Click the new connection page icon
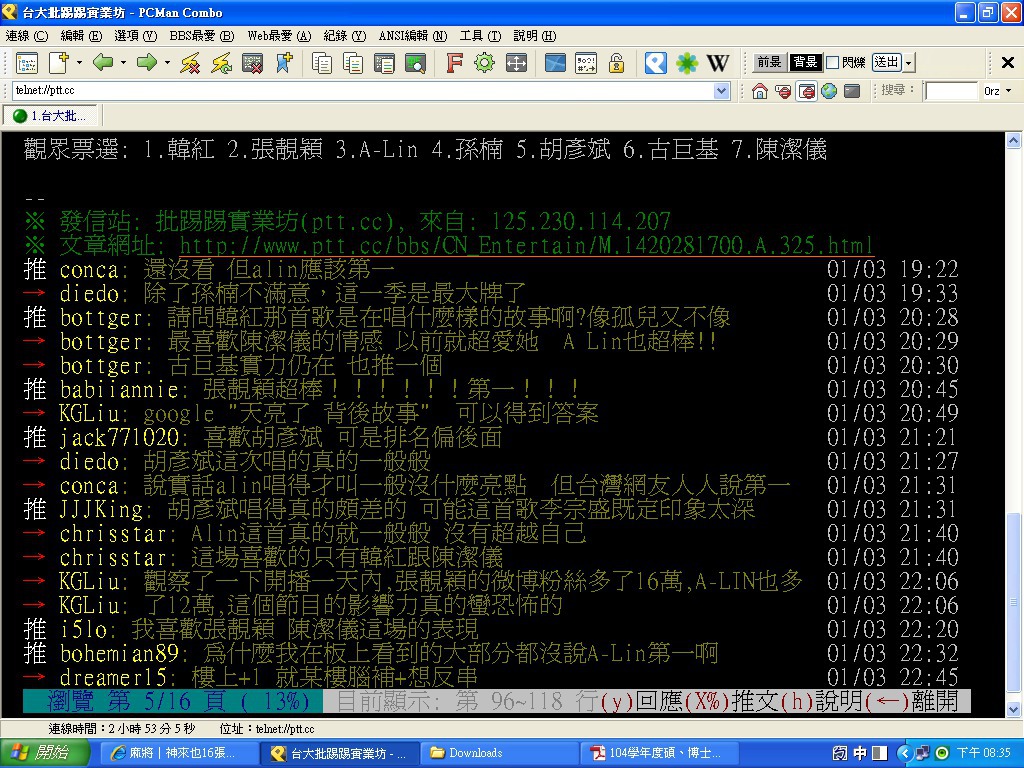The image size is (1024, 768). [58, 63]
